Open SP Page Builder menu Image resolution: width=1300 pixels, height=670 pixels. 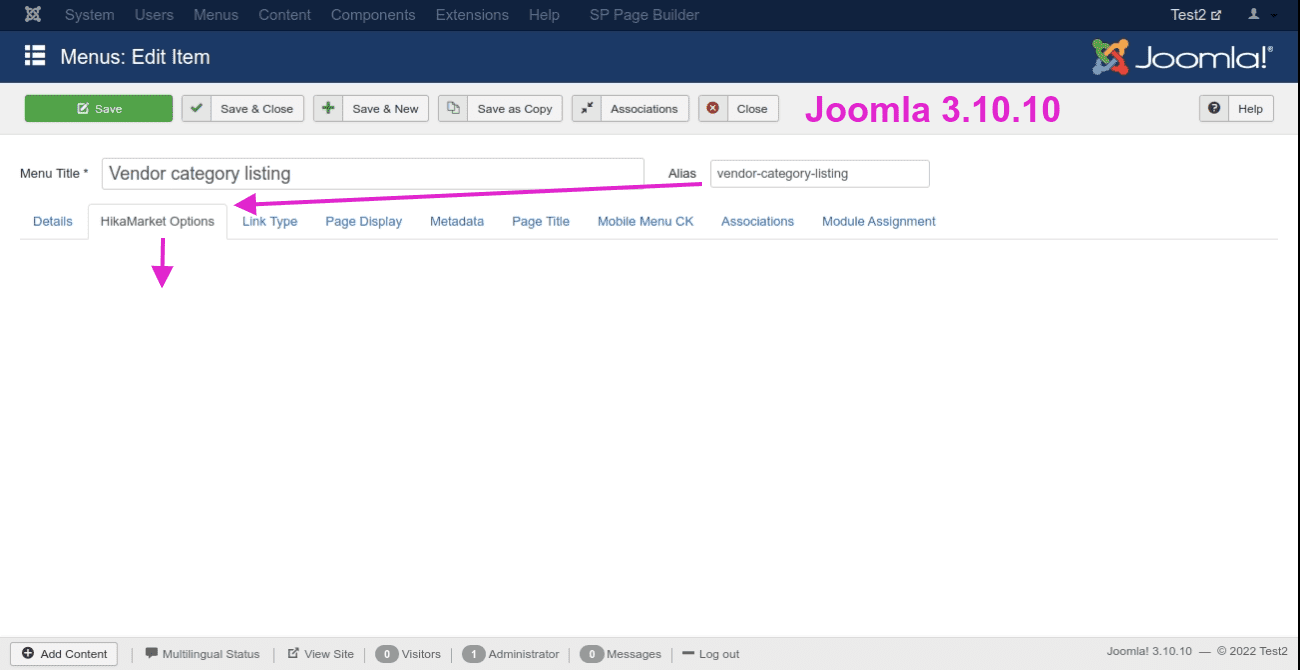pos(645,15)
